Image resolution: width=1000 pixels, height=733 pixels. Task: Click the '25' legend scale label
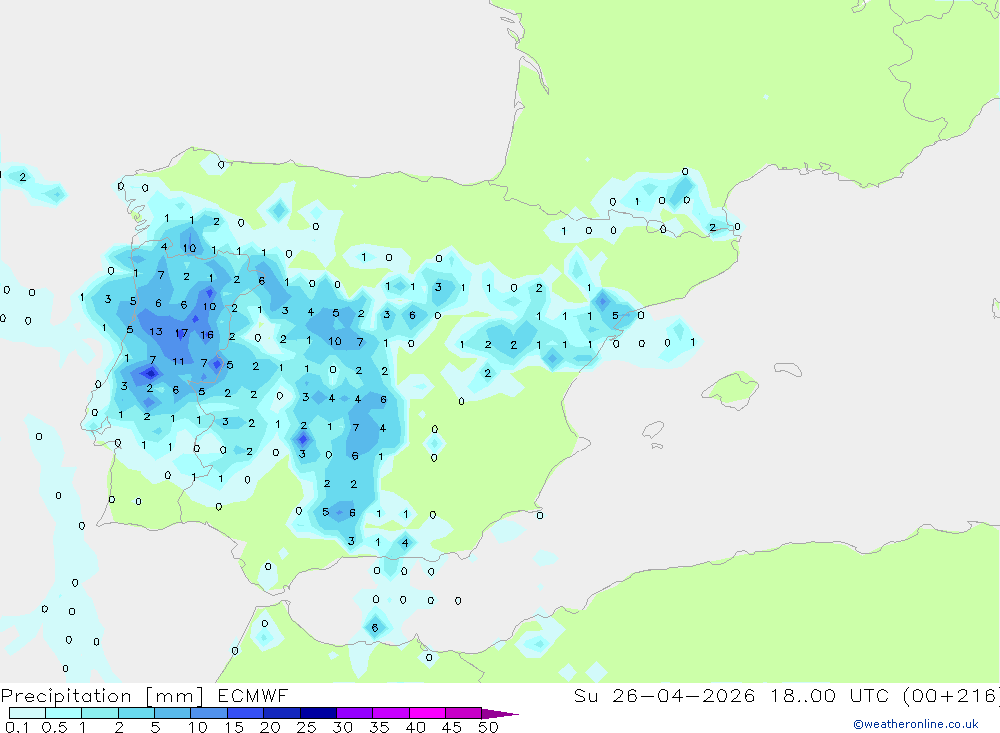point(306,727)
